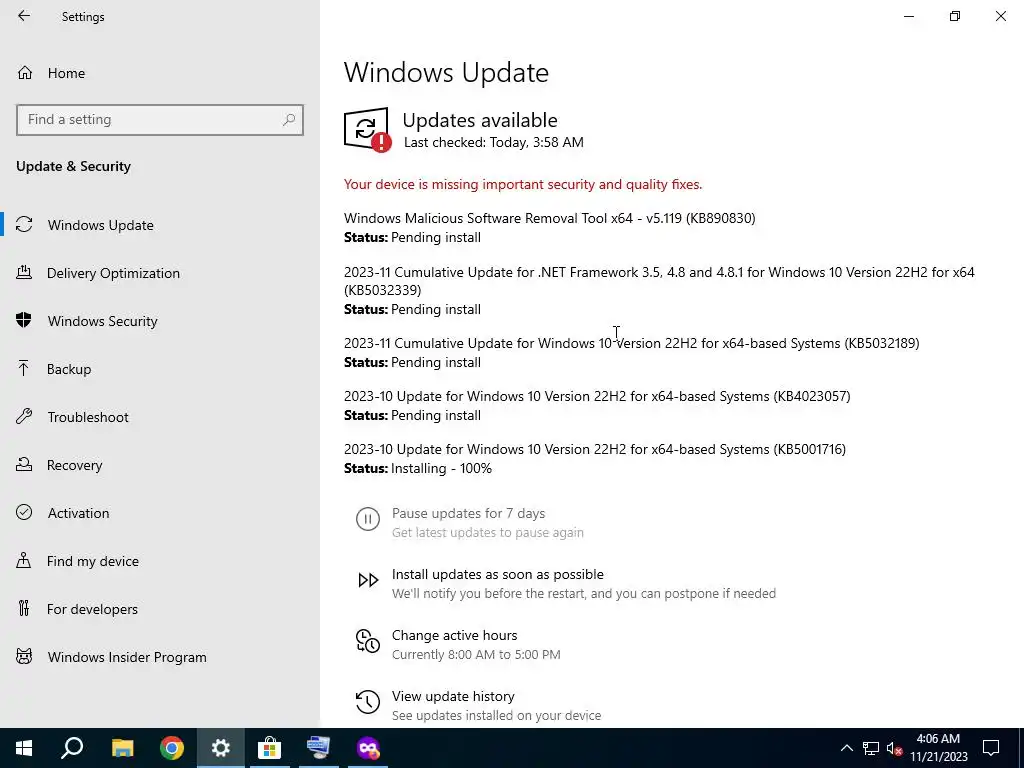Open the computer keyboard app on taskbar
The height and width of the screenshot is (768, 1024).
[x=318, y=748]
